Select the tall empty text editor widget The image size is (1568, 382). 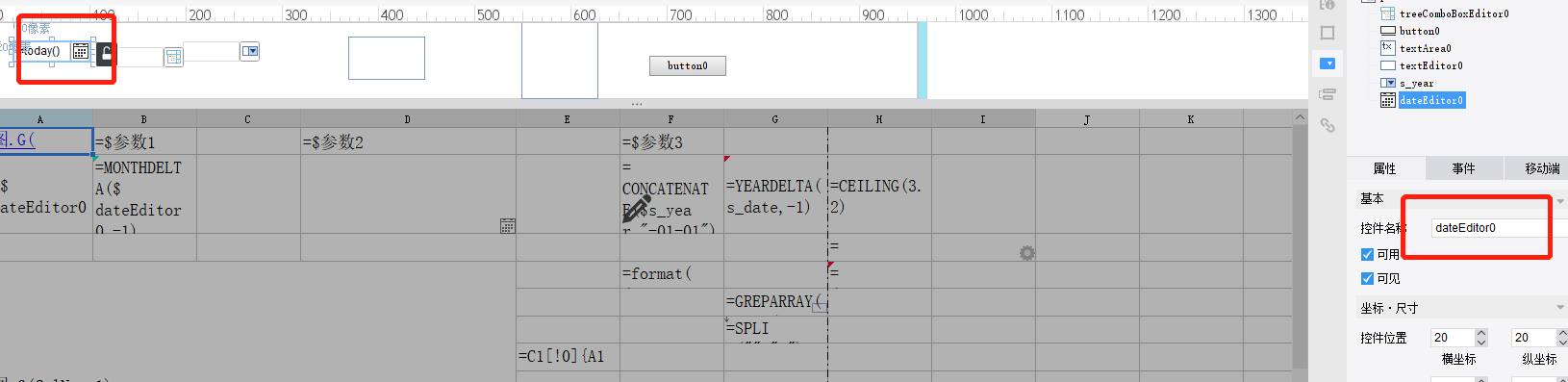tap(560, 61)
